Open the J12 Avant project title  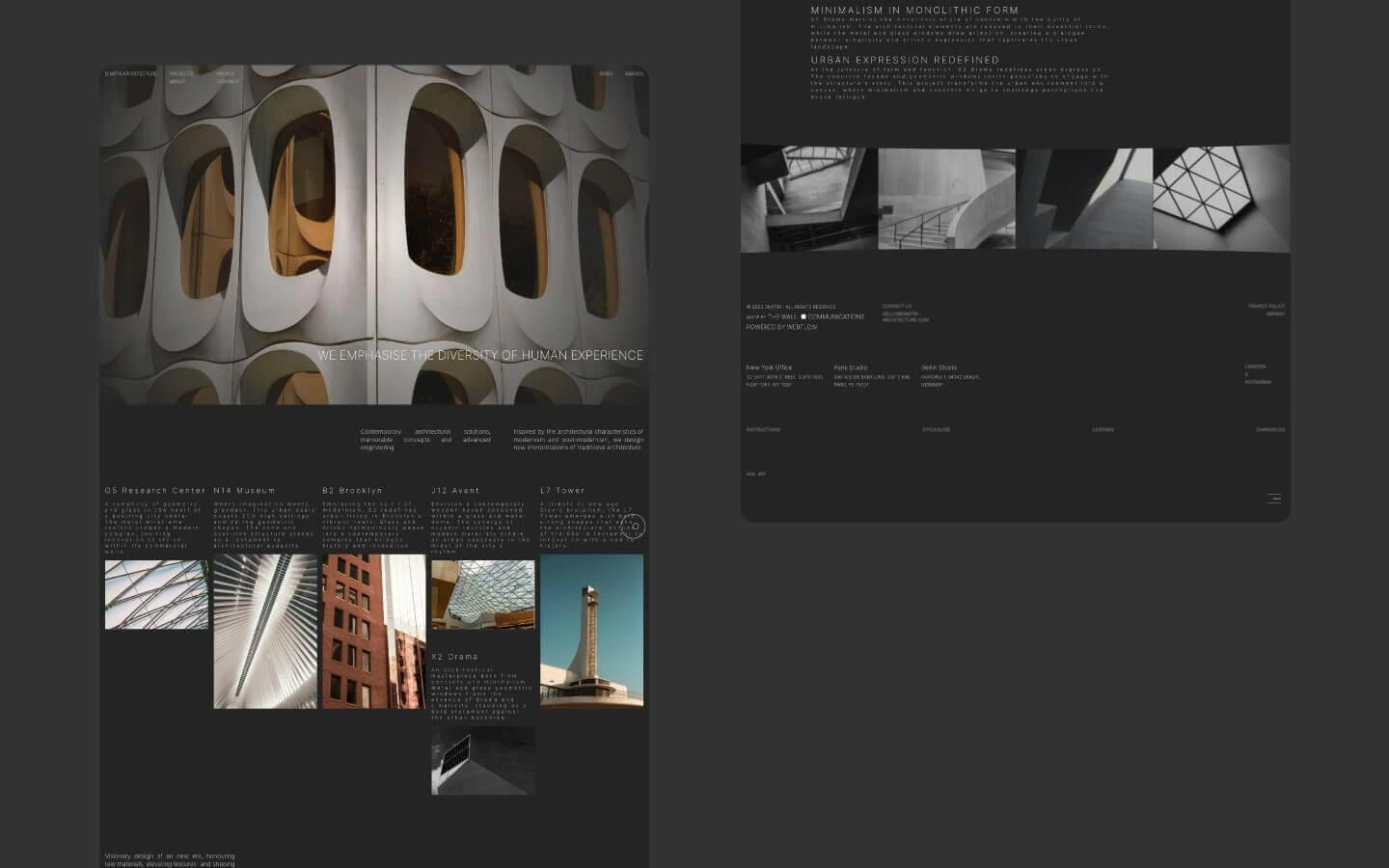point(455,491)
